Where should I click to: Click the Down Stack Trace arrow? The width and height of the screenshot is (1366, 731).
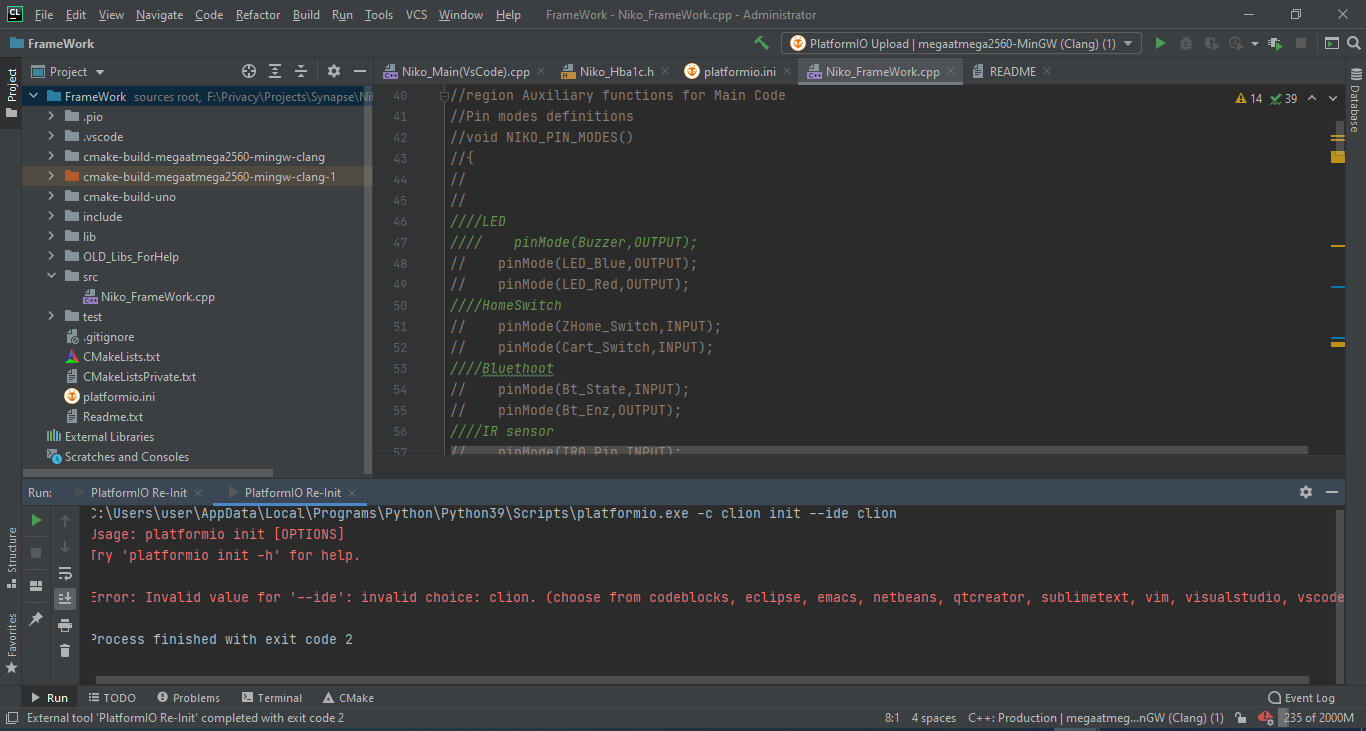(x=65, y=547)
